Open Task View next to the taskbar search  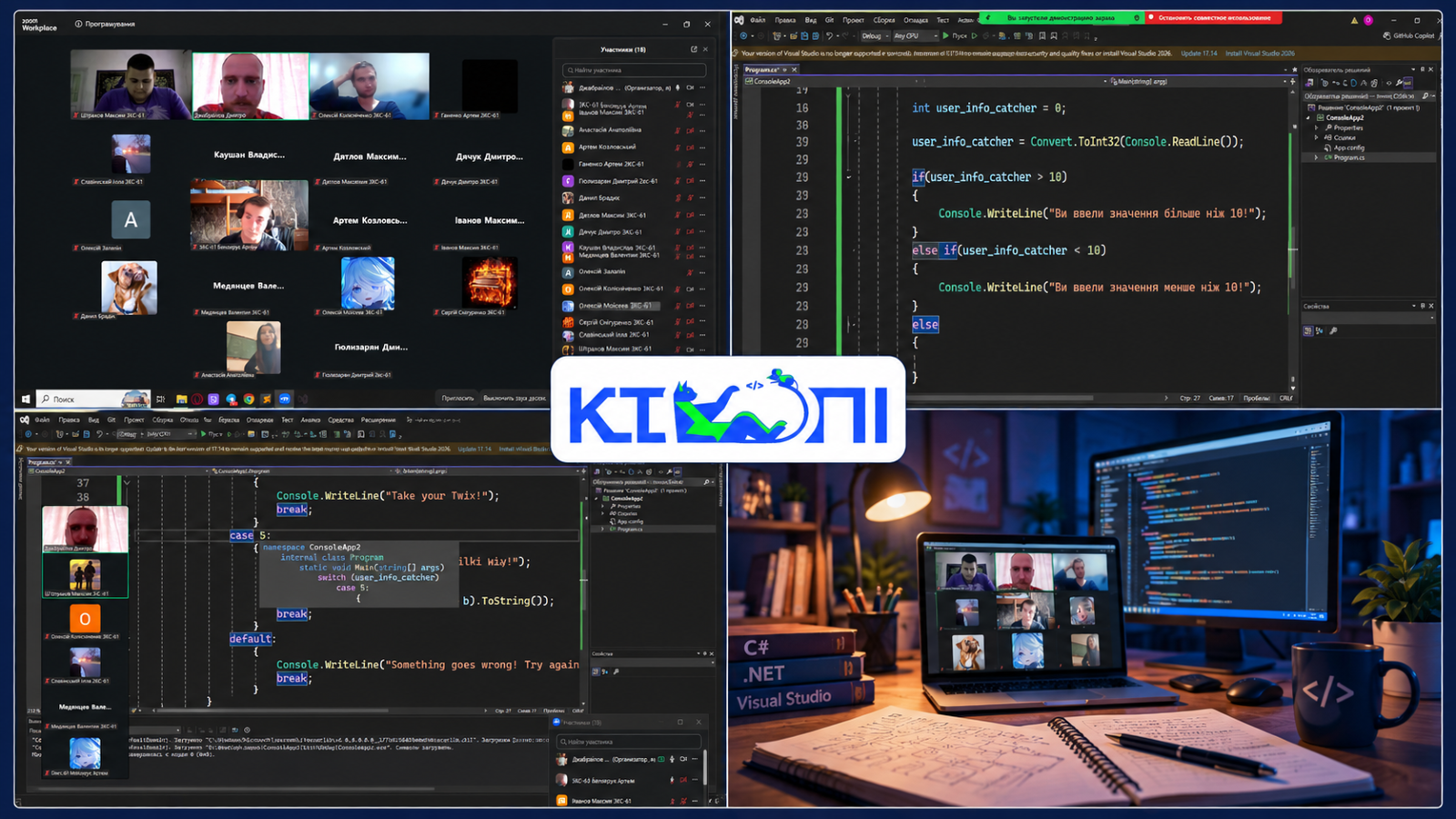161,399
